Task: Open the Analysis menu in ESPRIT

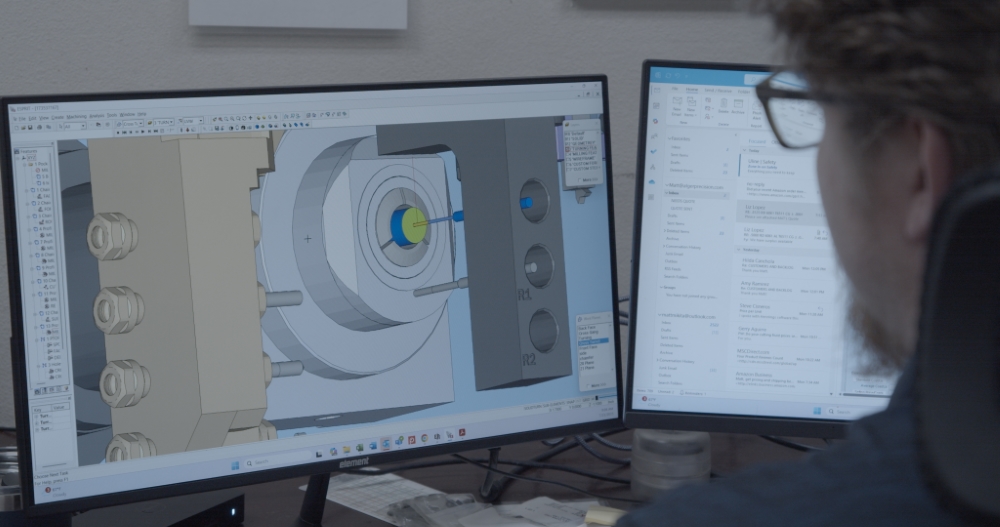Action: tap(97, 116)
